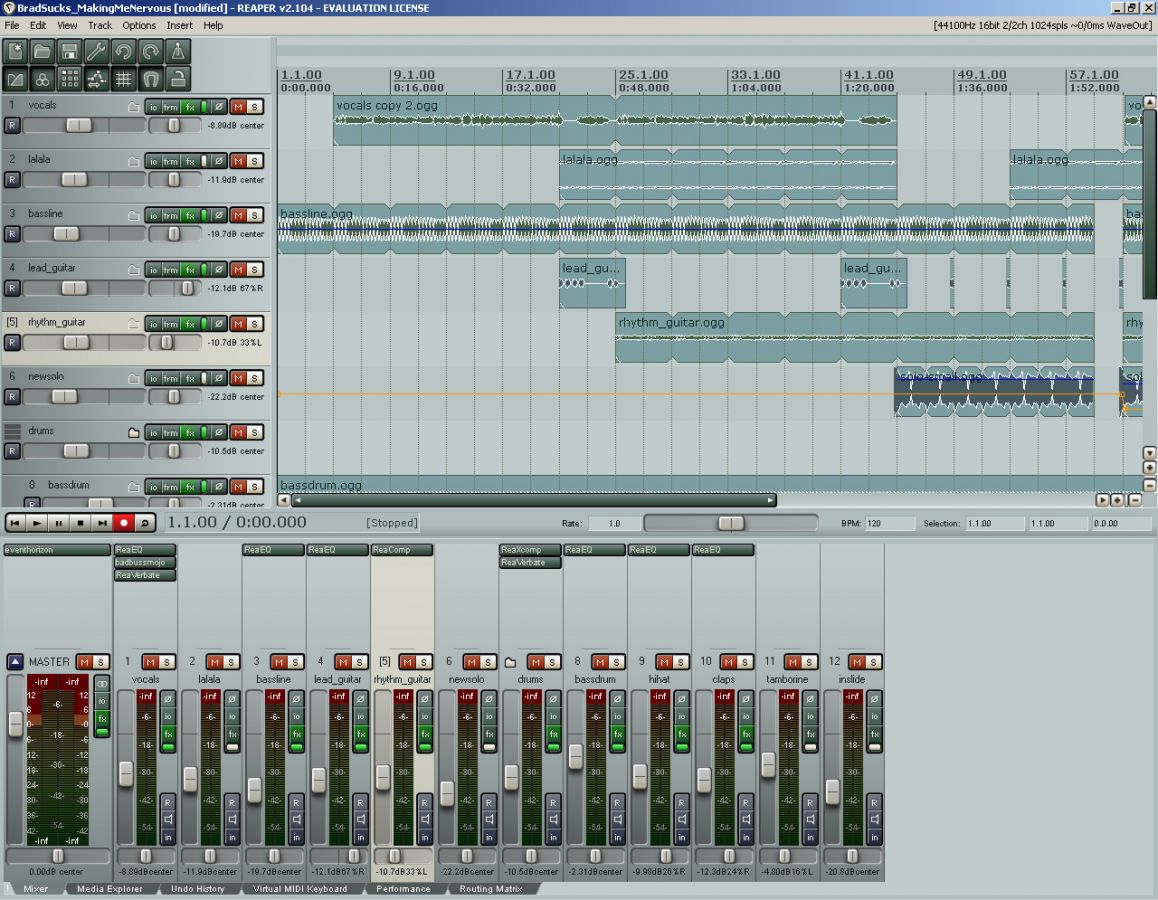This screenshot has width=1158, height=900.
Task: Solo the newsolo track in track panel
Action: tap(255, 378)
